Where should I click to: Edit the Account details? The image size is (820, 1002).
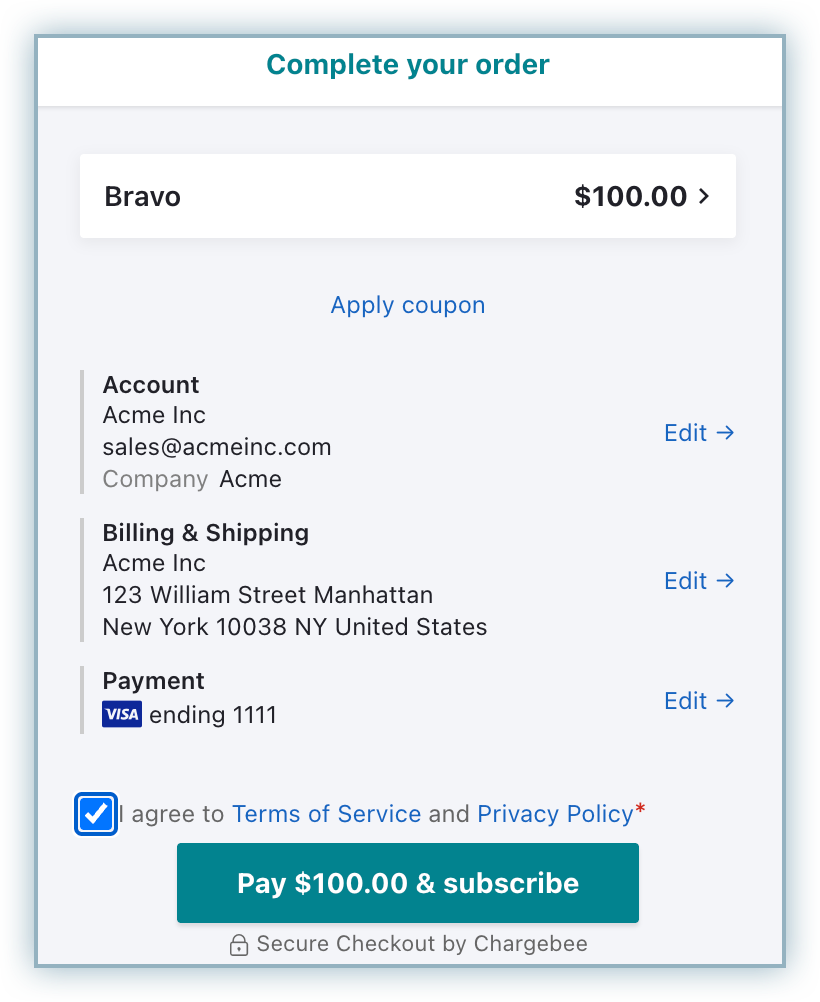pos(686,433)
